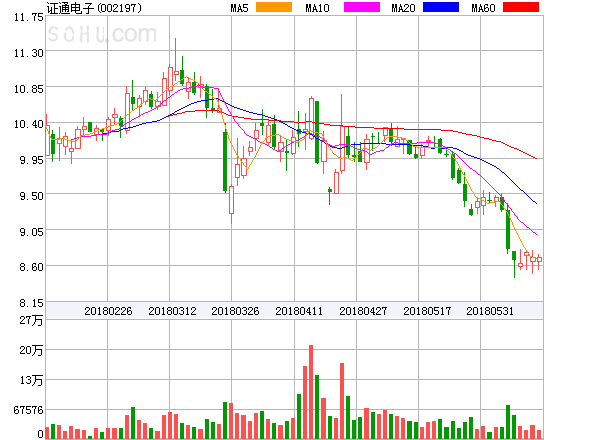This screenshot has height=440, width=600.
Task: Click the blue MA20 legend swatch
Action: pyautogui.click(x=441, y=7)
